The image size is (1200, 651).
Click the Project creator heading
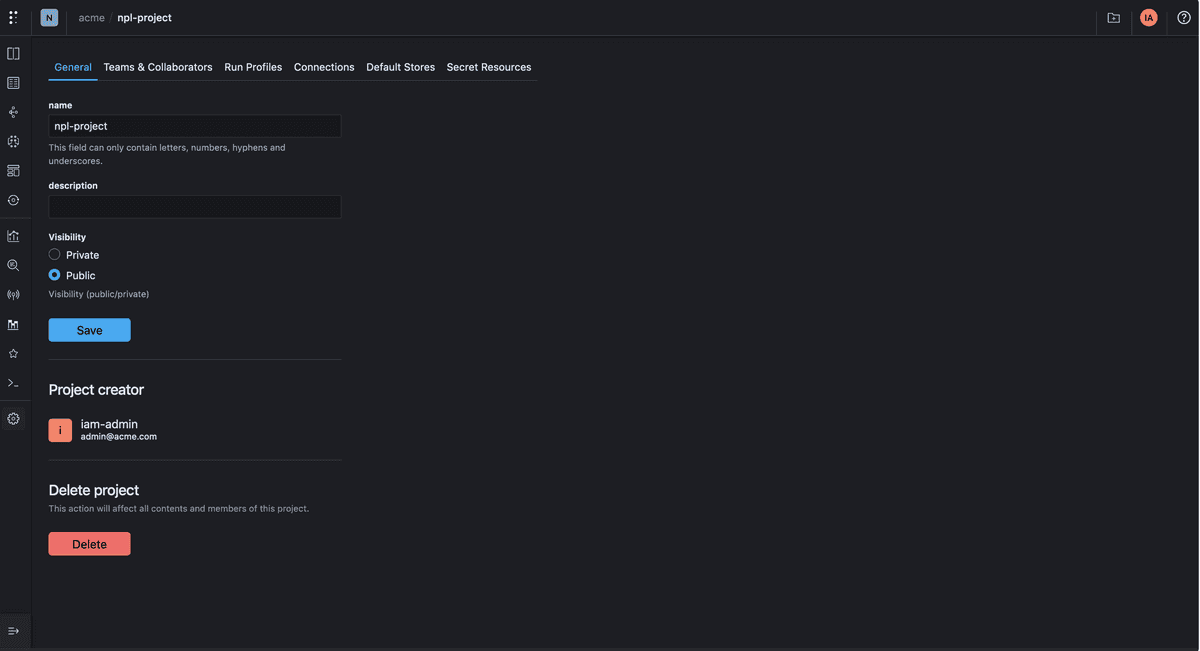click(x=97, y=390)
